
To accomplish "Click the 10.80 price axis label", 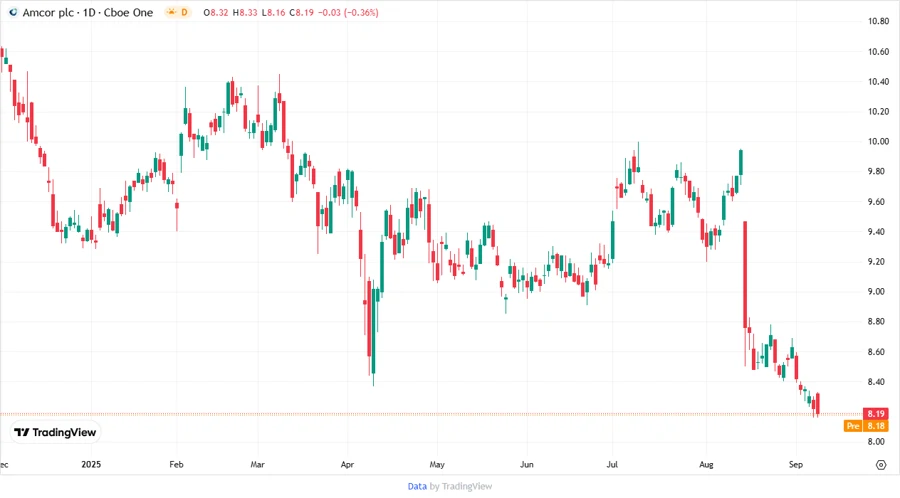I will tap(878, 21).
